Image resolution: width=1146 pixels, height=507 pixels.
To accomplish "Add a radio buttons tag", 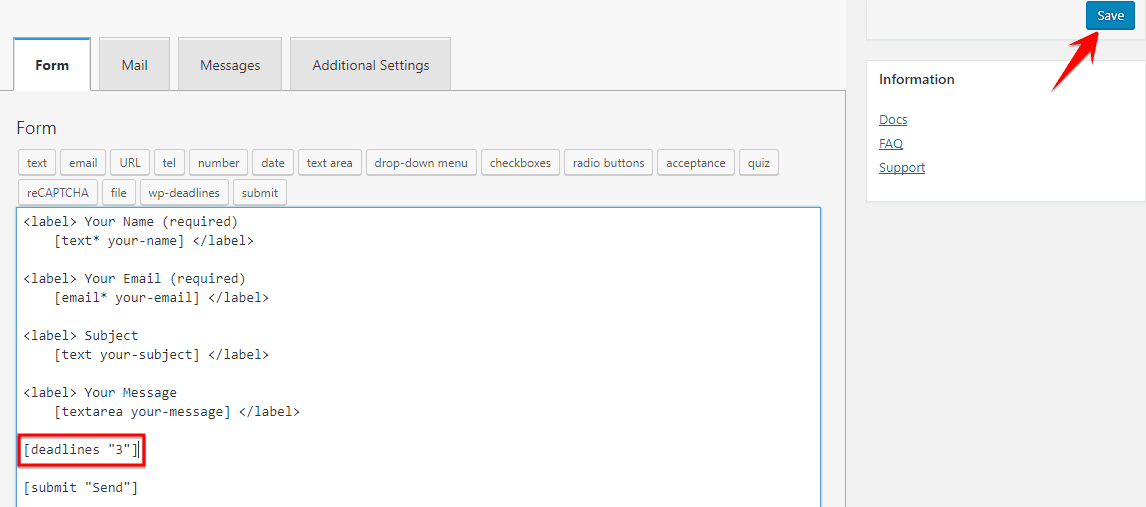I will (x=608, y=163).
